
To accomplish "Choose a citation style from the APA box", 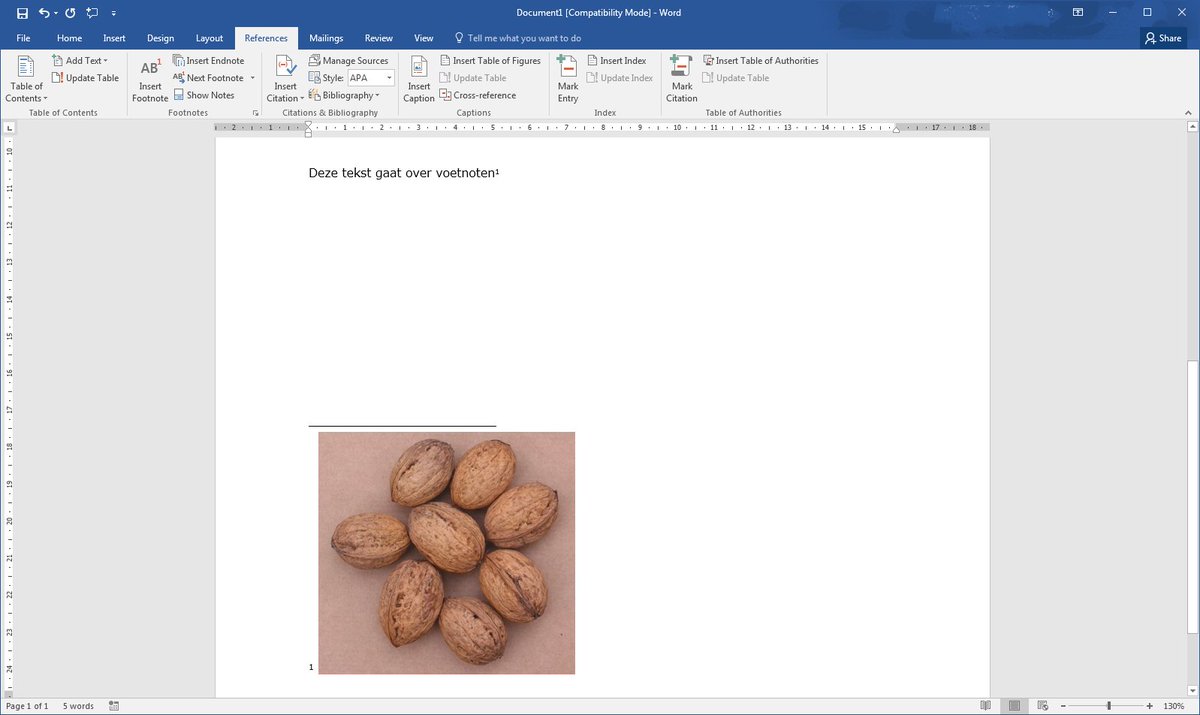I will coord(371,78).
